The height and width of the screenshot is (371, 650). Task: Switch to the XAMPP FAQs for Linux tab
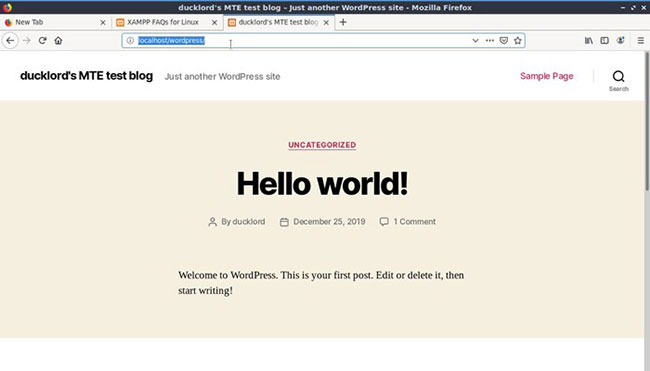[162, 22]
